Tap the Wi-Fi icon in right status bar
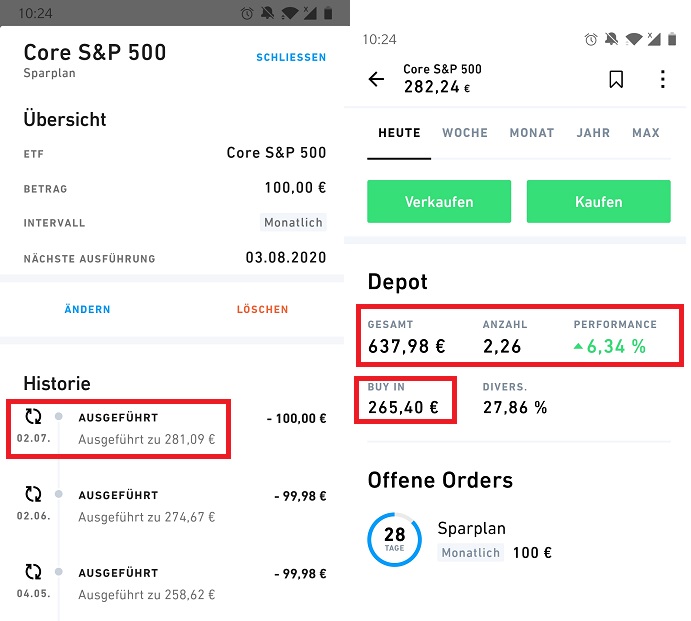 634,39
